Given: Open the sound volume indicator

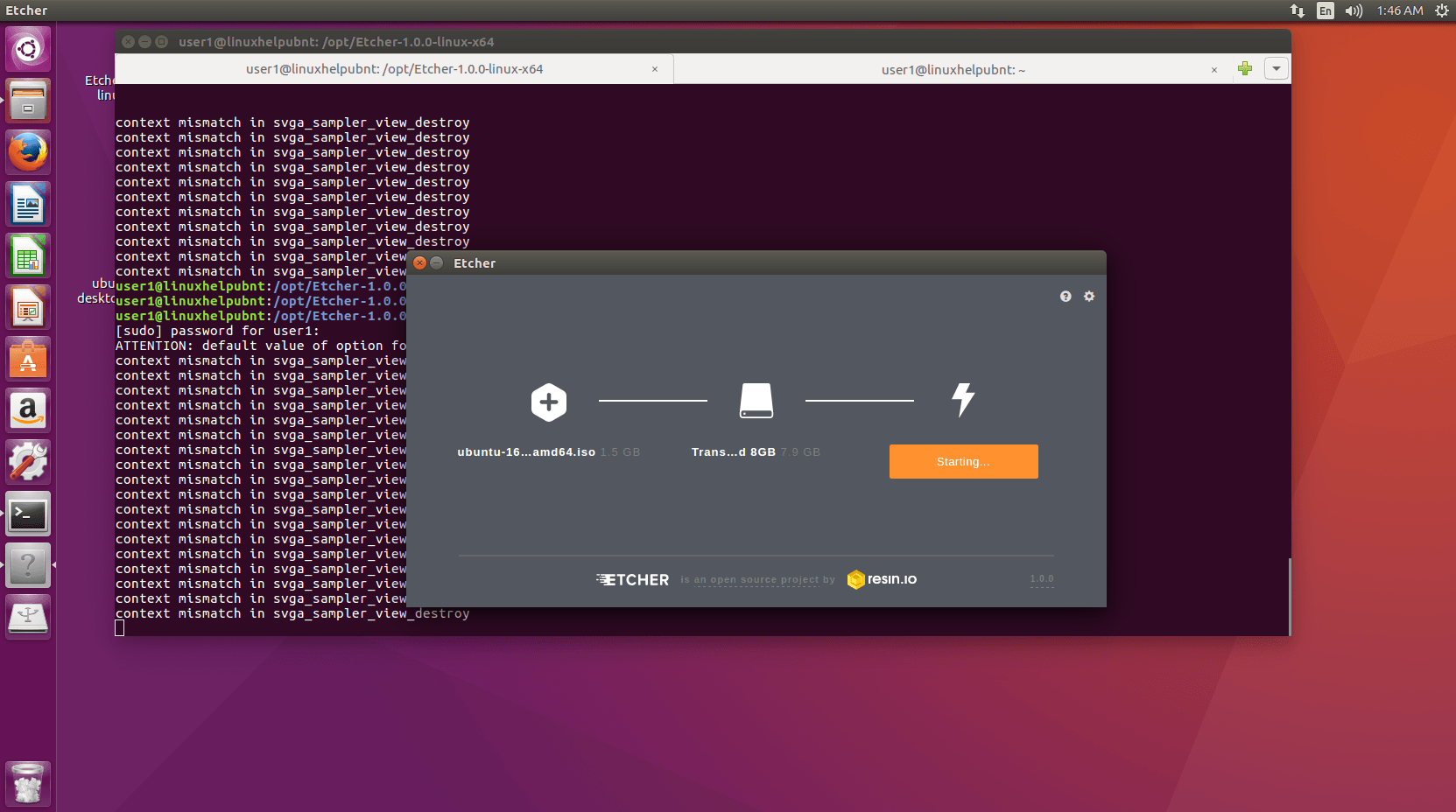Looking at the screenshot, I should coord(1354,10).
